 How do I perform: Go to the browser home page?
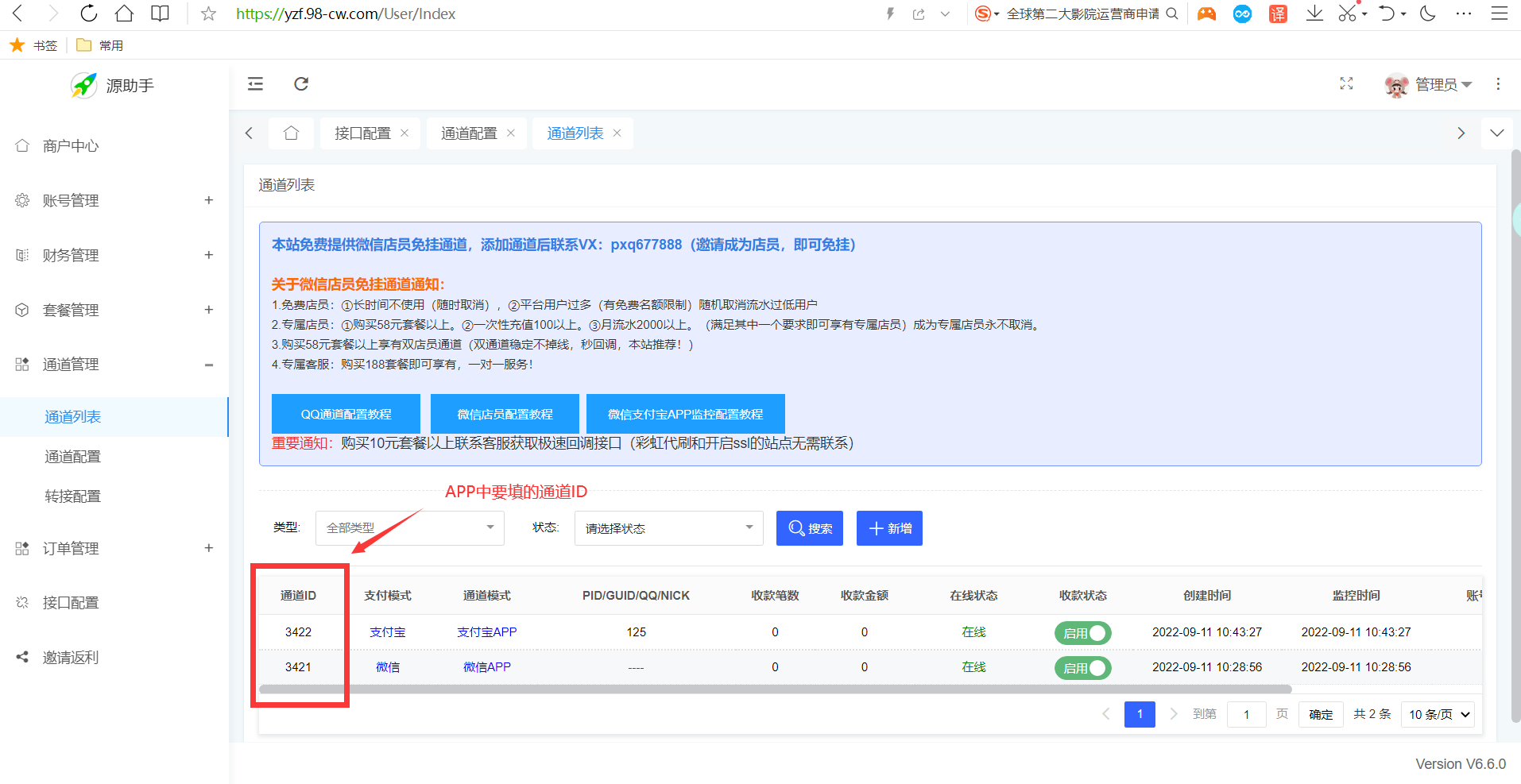(x=124, y=14)
